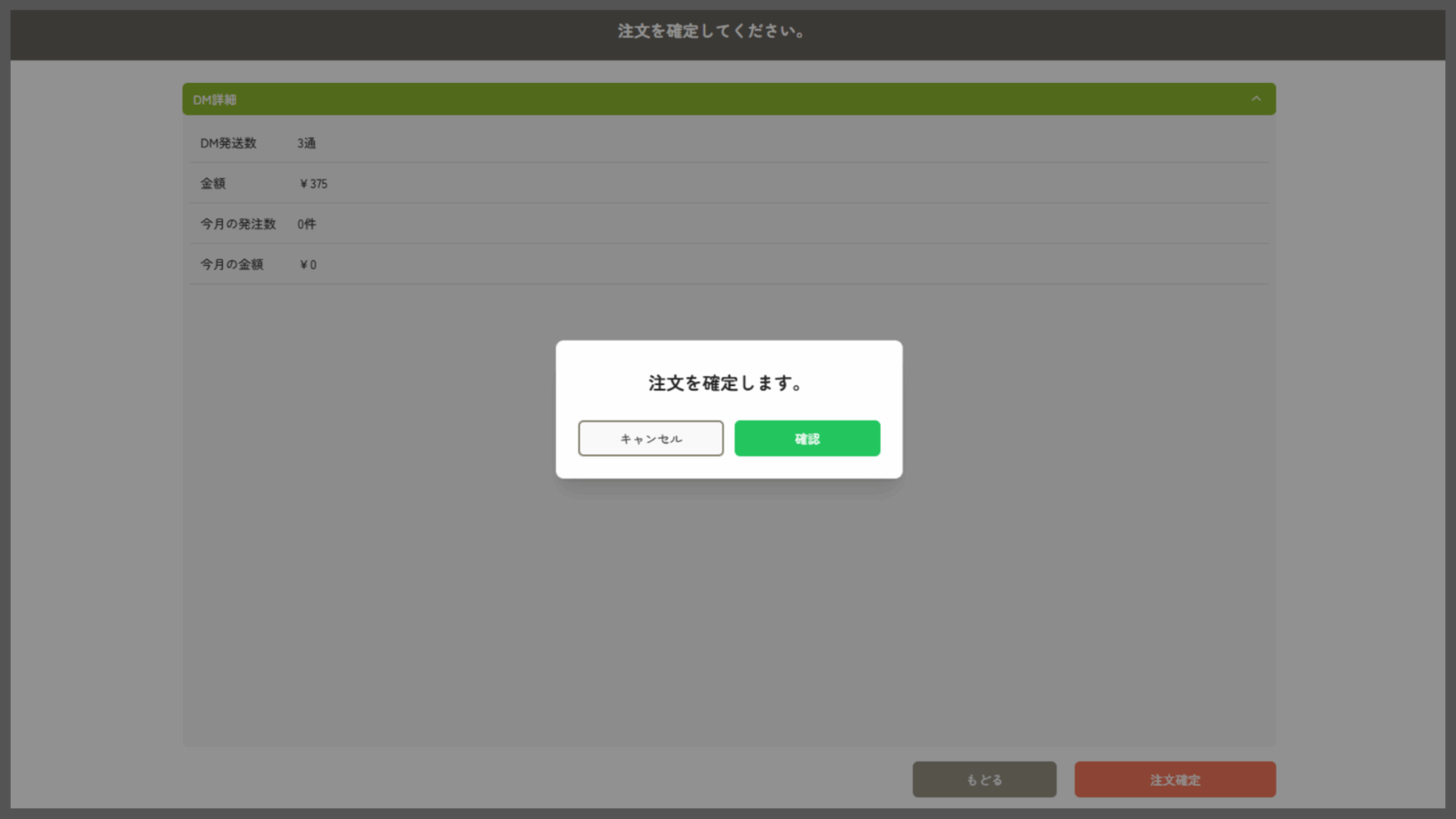Click the ¥375 amount value
Image resolution: width=1456 pixels, height=819 pixels.
pos(313,184)
